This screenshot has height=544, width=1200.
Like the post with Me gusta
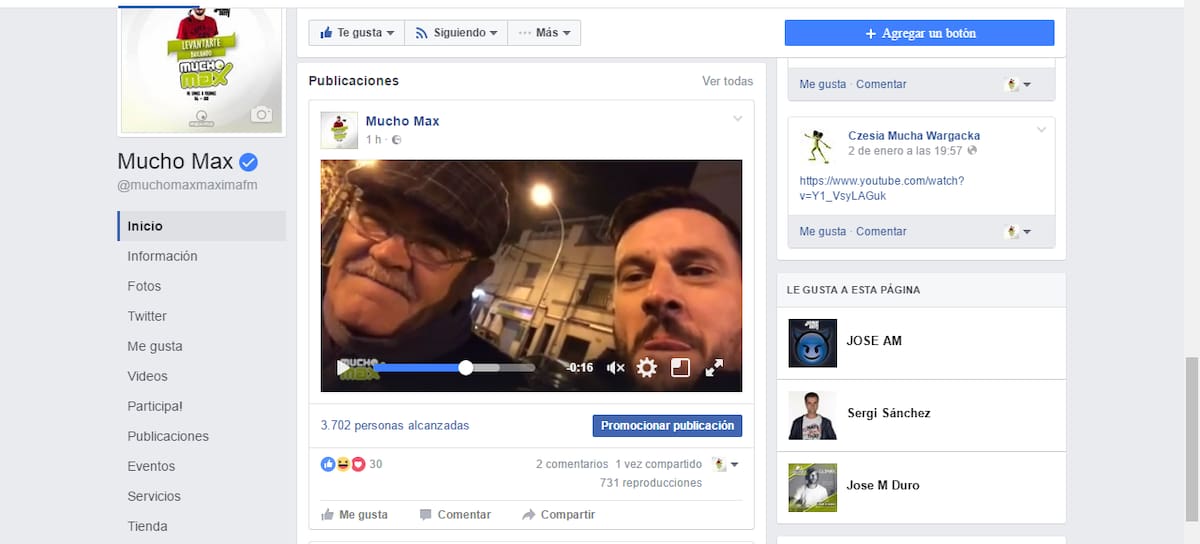pyautogui.click(x=354, y=515)
